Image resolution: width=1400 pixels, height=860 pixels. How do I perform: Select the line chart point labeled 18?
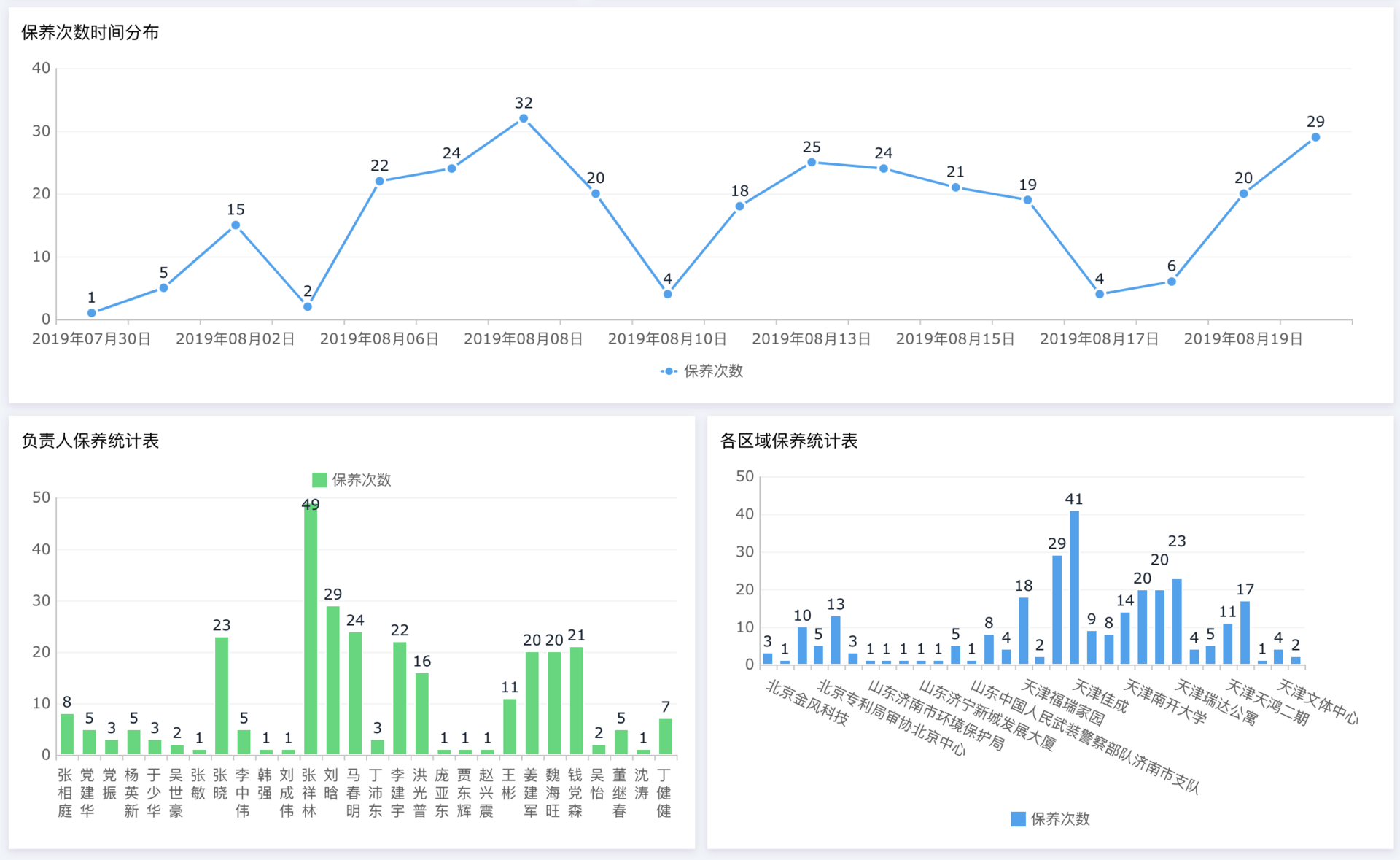tap(739, 206)
